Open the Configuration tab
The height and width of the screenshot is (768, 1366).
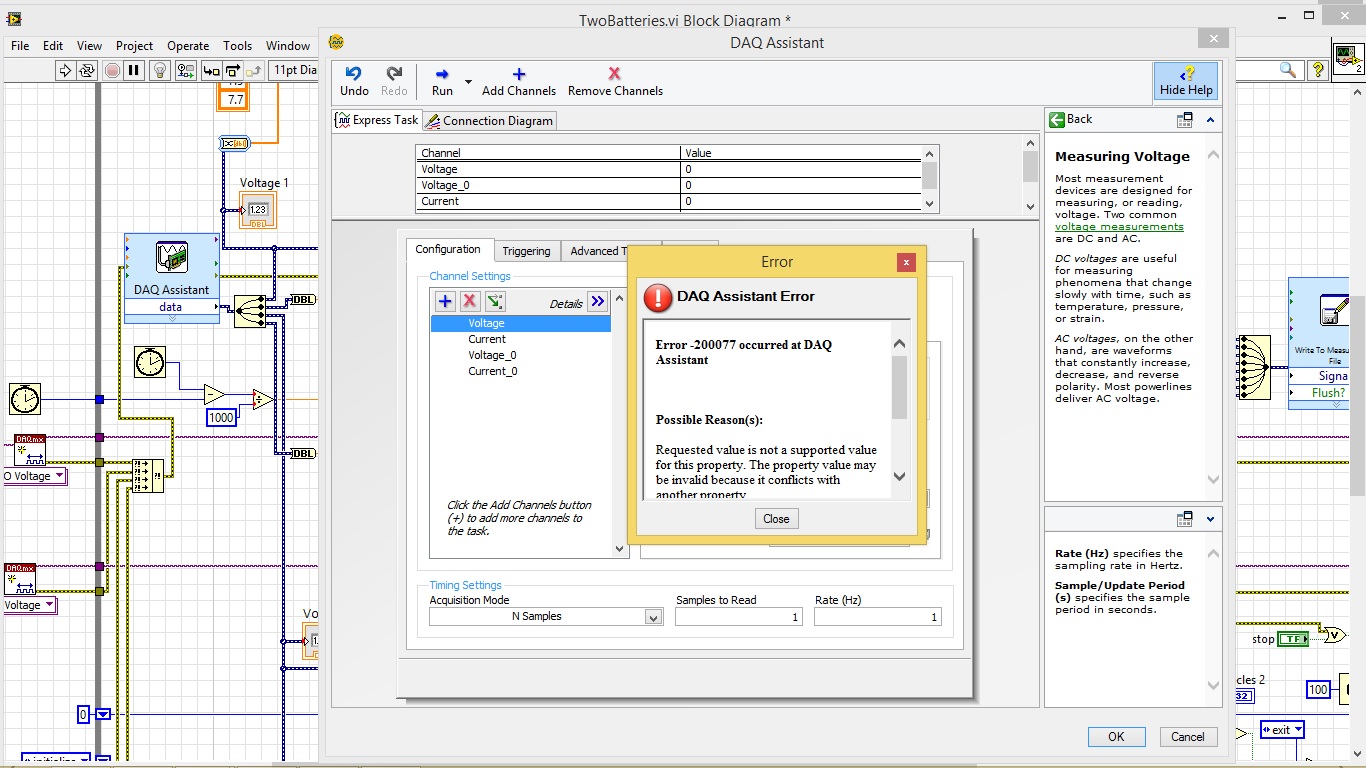pyautogui.click(x=448, y=249)
